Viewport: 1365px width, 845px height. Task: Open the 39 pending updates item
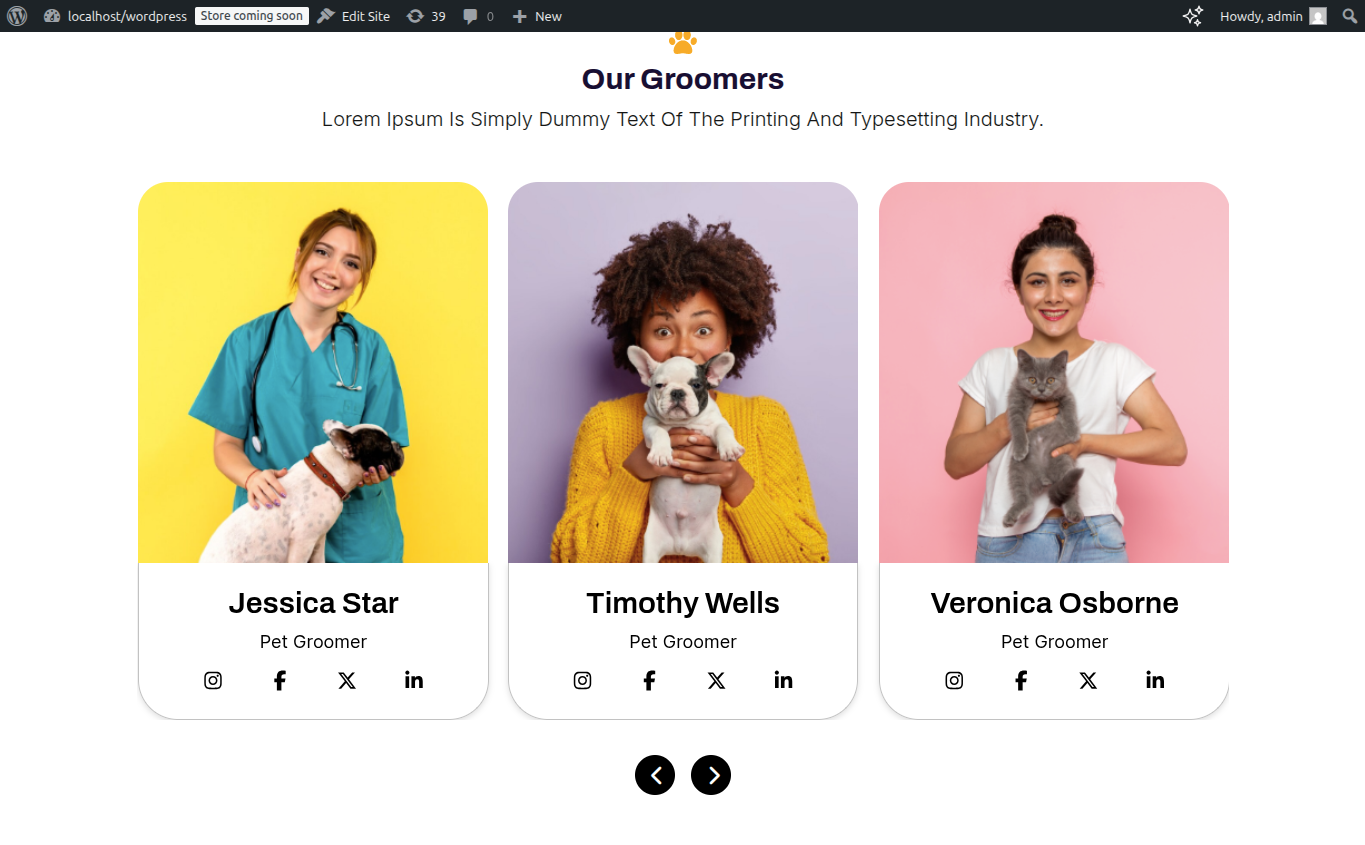click(426, 16)
